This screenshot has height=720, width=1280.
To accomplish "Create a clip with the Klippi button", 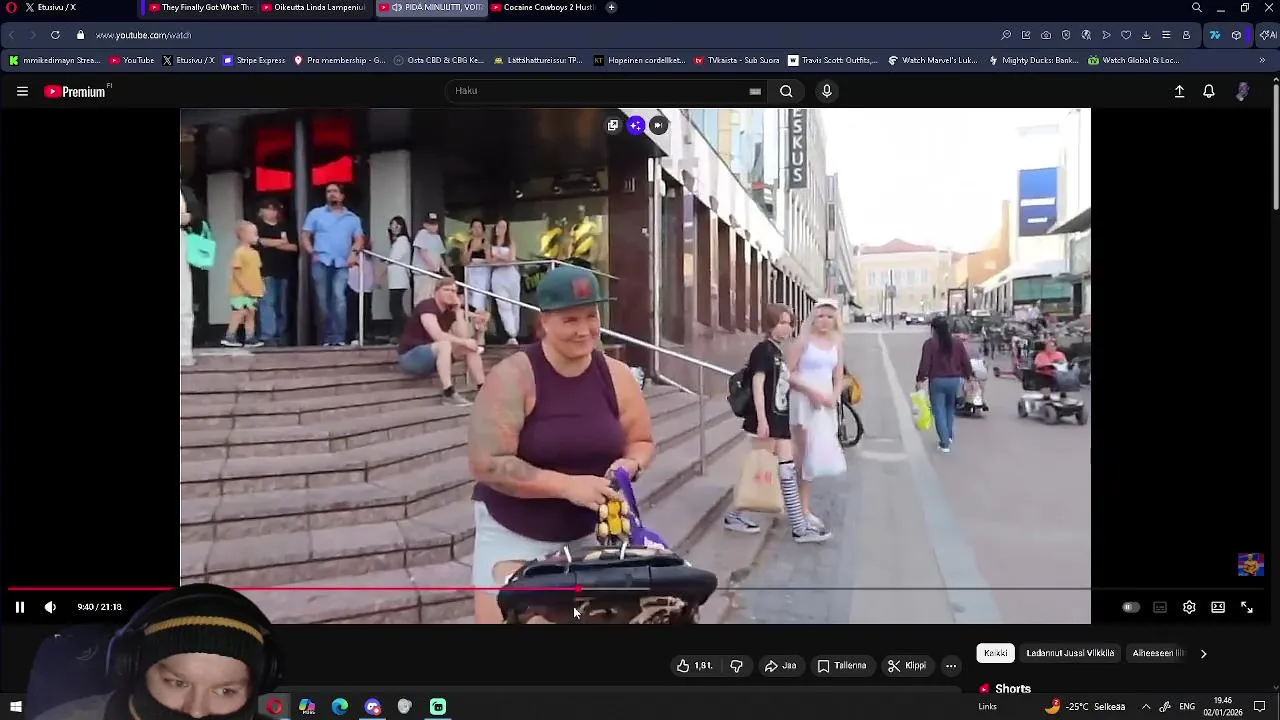I will (907, 666).
